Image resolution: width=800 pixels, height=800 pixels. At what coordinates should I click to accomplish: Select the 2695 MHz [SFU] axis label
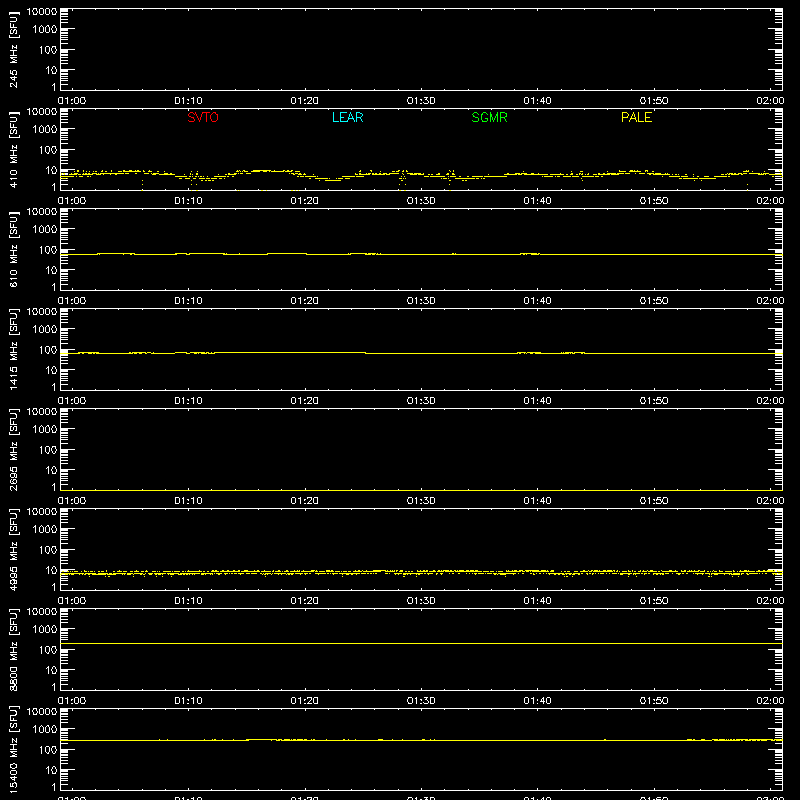coord(13,449)
